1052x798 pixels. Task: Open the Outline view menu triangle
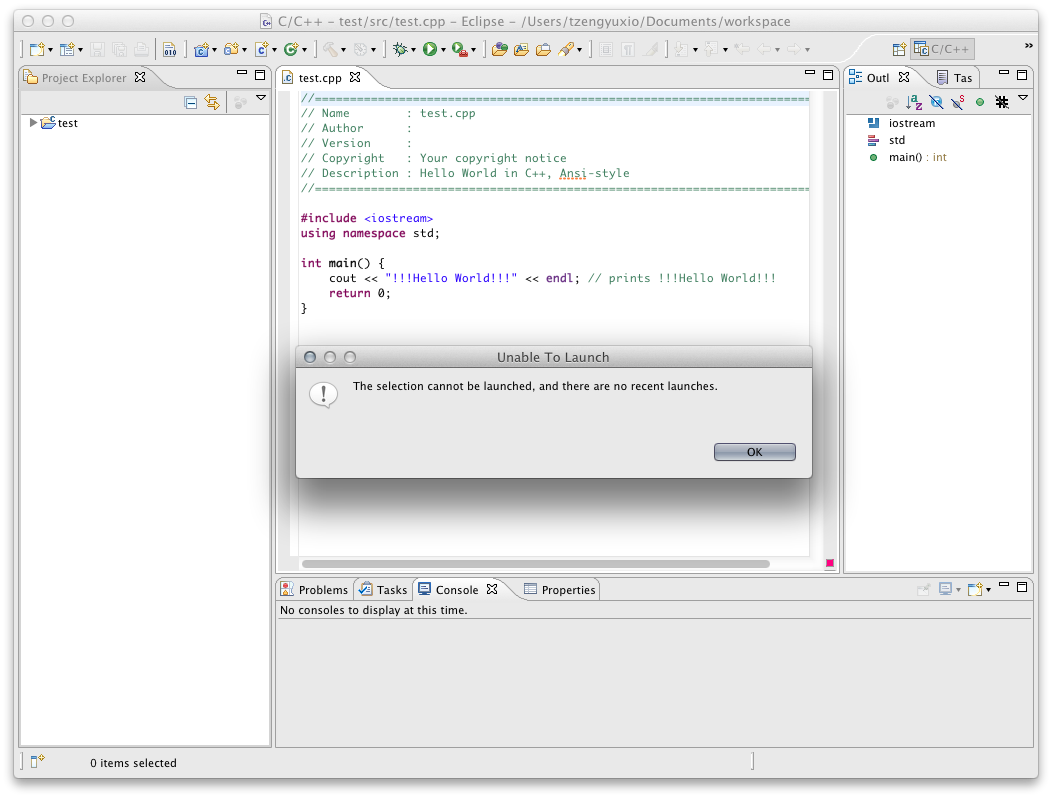click(x=1023, y=99)
